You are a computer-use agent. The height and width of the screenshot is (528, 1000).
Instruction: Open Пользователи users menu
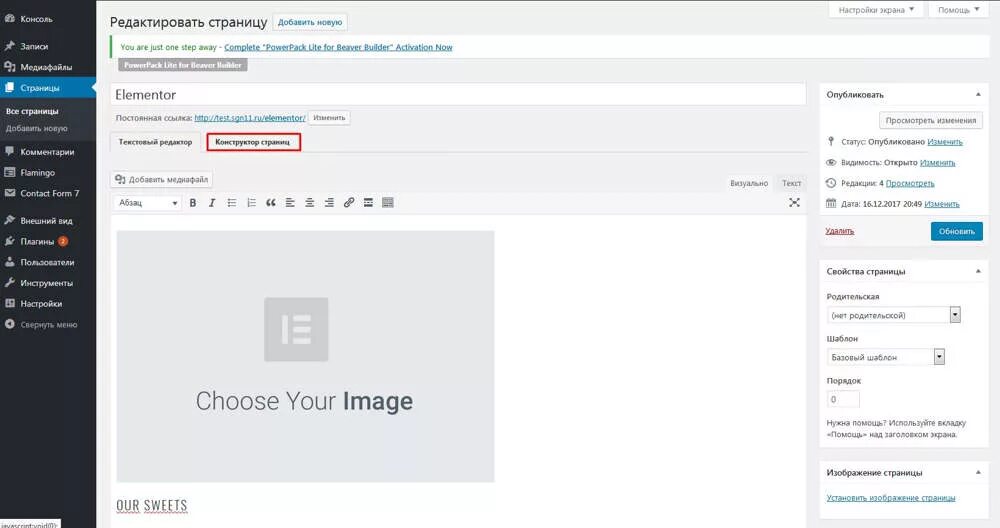pos(48,262)
